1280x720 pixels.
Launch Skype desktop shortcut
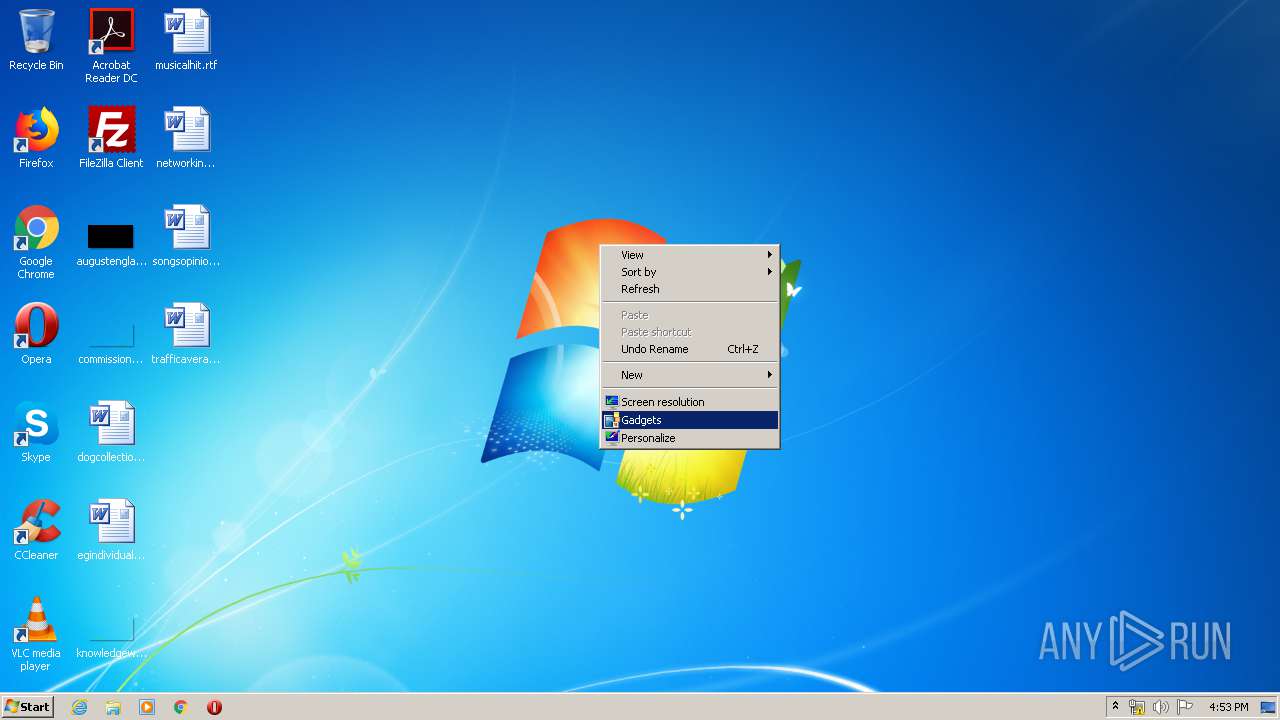click(36, 432)
